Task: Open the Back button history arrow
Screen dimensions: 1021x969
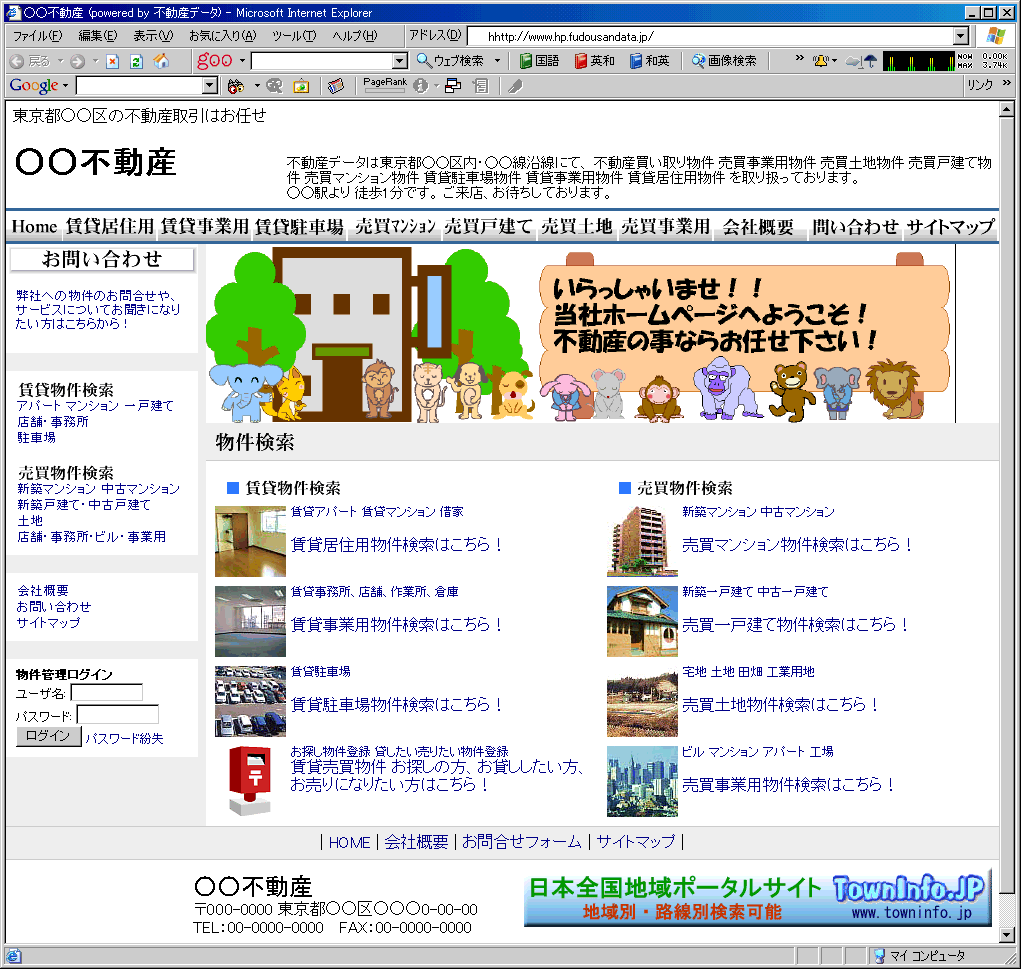Action: [x=60, y=61]
